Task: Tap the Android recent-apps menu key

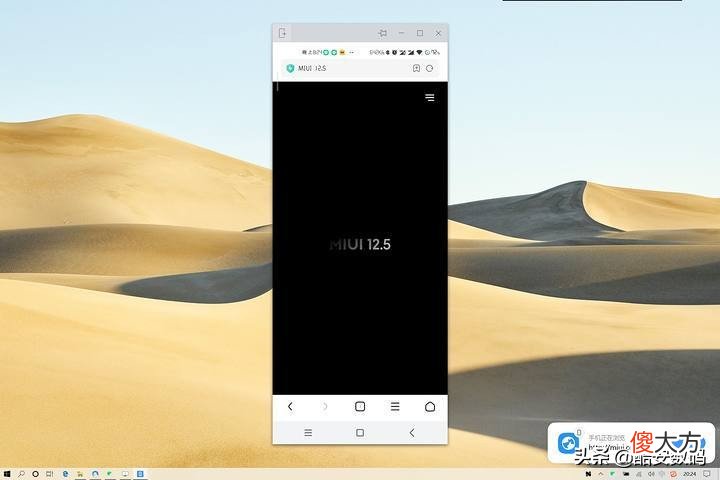Action: click(x=308, y=433)
